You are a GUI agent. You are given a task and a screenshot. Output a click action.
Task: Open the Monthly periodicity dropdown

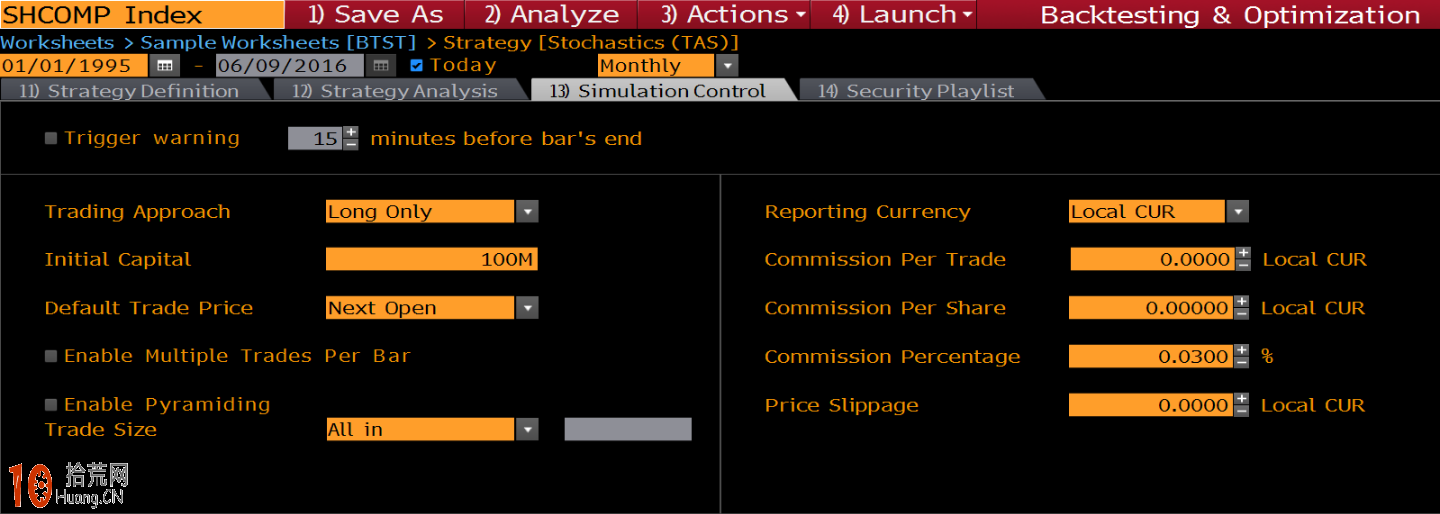(727, 66)
